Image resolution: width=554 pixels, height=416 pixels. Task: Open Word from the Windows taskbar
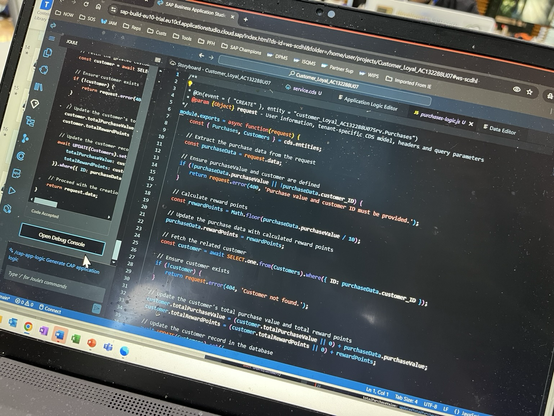pyautogui.click(x=59, y=334)
